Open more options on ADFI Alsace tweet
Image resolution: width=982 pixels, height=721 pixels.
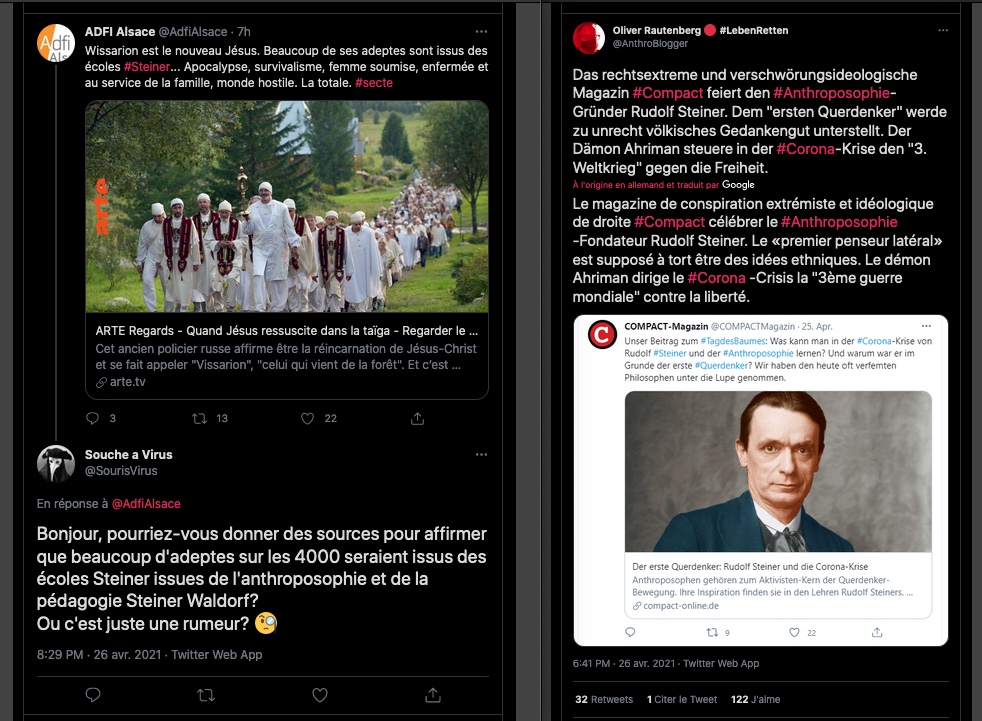point(482,31)
